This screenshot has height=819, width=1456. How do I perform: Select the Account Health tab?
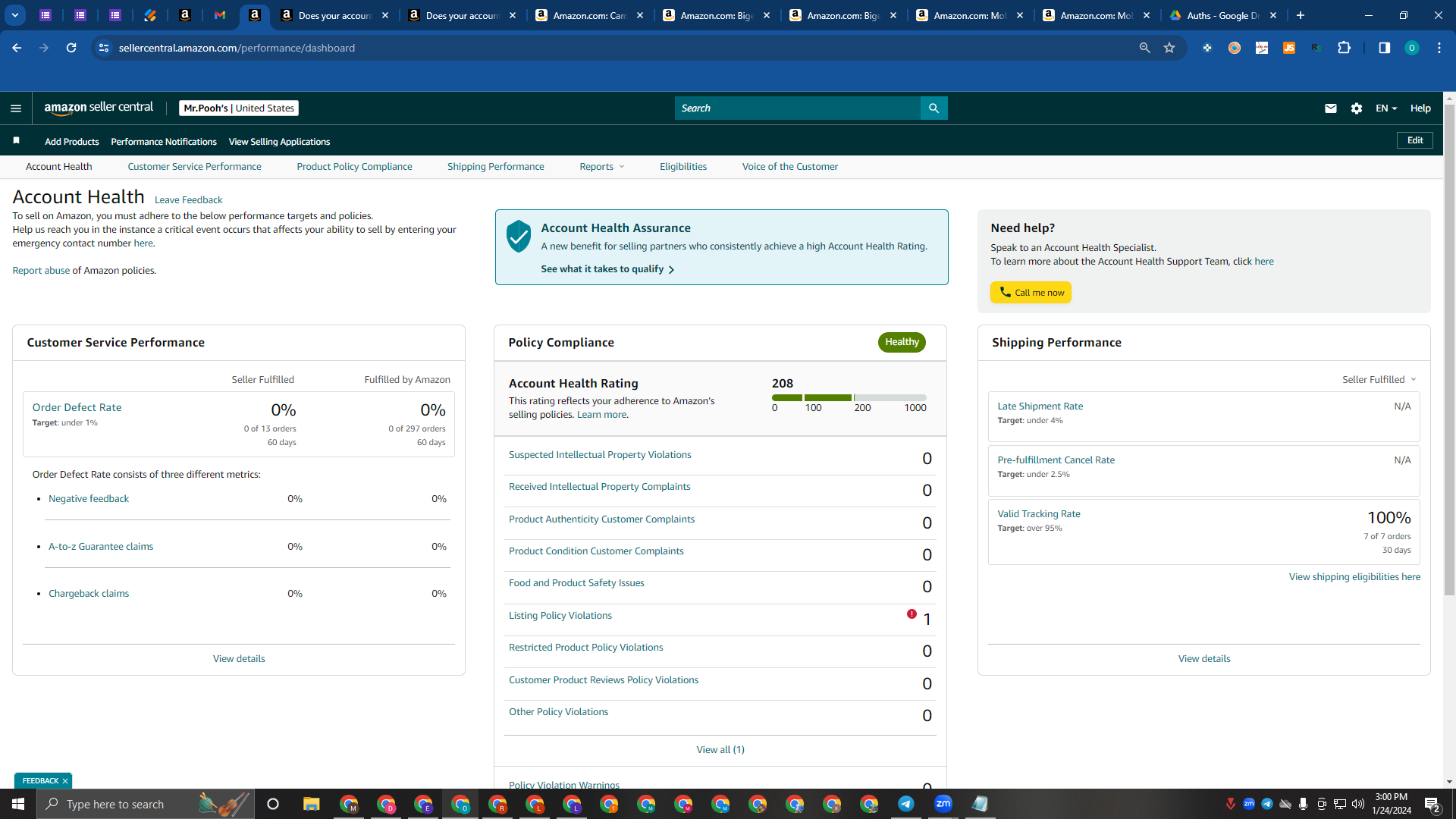click(x=59, y=167)
